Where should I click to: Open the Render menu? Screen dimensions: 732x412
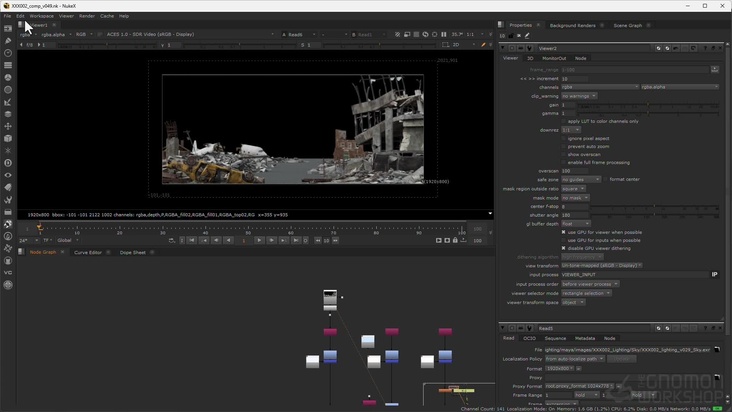tap(86, 16)
